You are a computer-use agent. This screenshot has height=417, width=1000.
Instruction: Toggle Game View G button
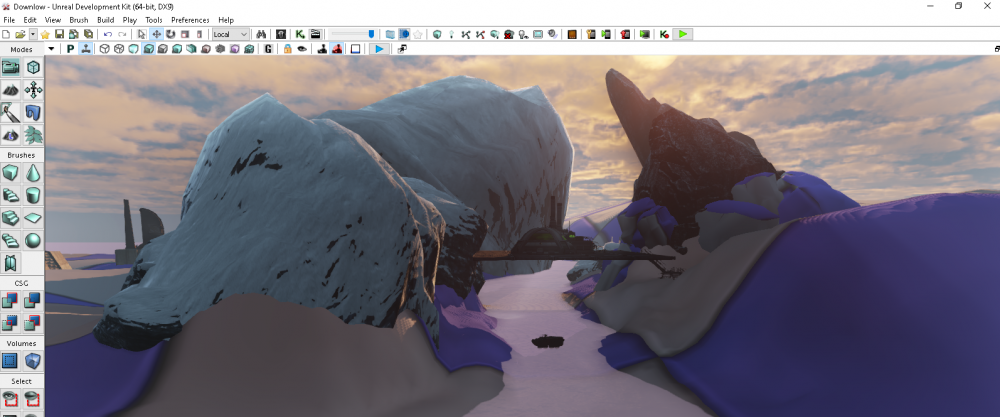click(x=268, y=49)
